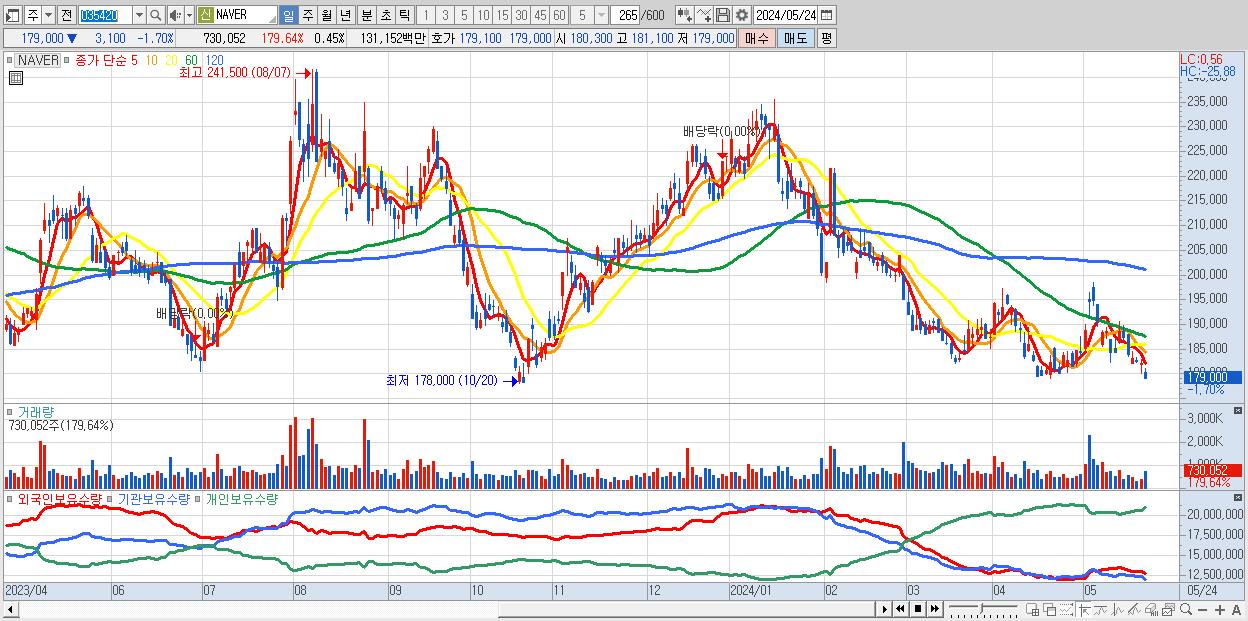Screen dimensions: 1248x621
Task: Click the 10 moving average legend
Action: pyautogui.click(x=152, y=60)
